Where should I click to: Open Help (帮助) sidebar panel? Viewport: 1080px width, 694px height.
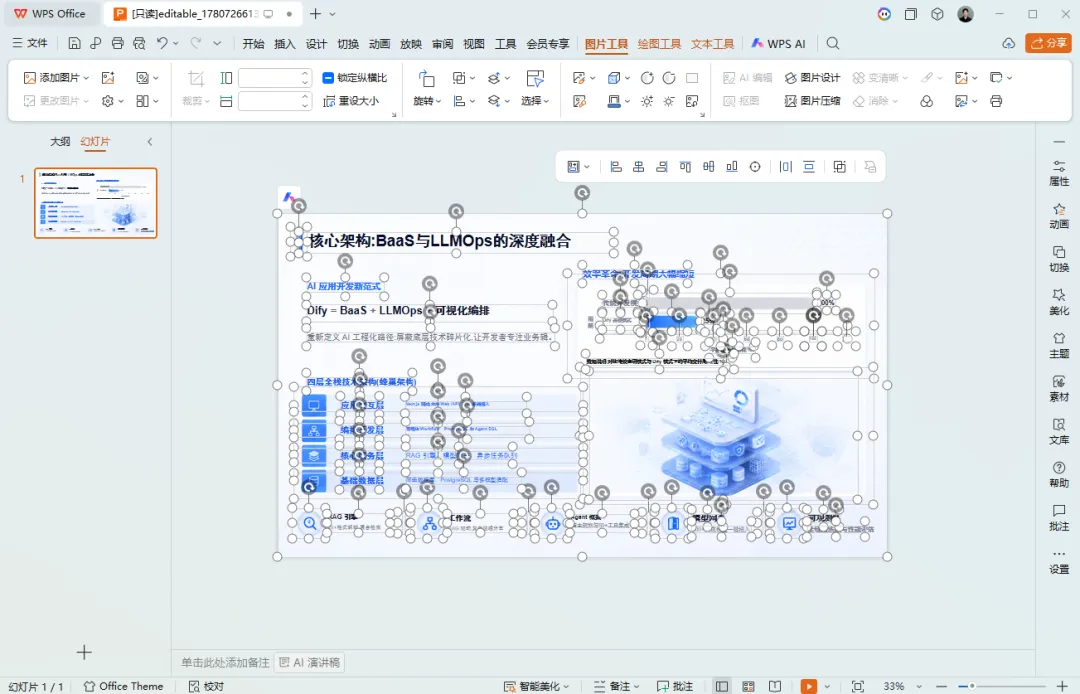(x=1059, y=474)
